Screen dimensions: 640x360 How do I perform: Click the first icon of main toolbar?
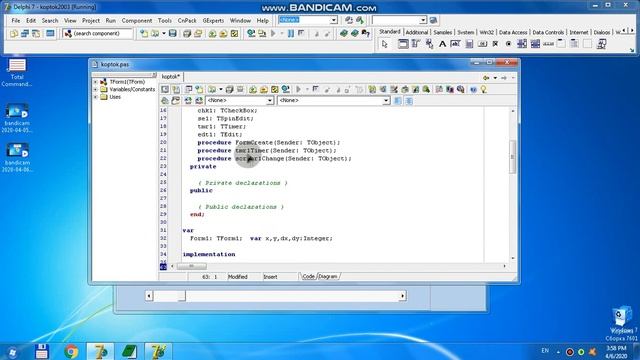(x=14, y=33)
